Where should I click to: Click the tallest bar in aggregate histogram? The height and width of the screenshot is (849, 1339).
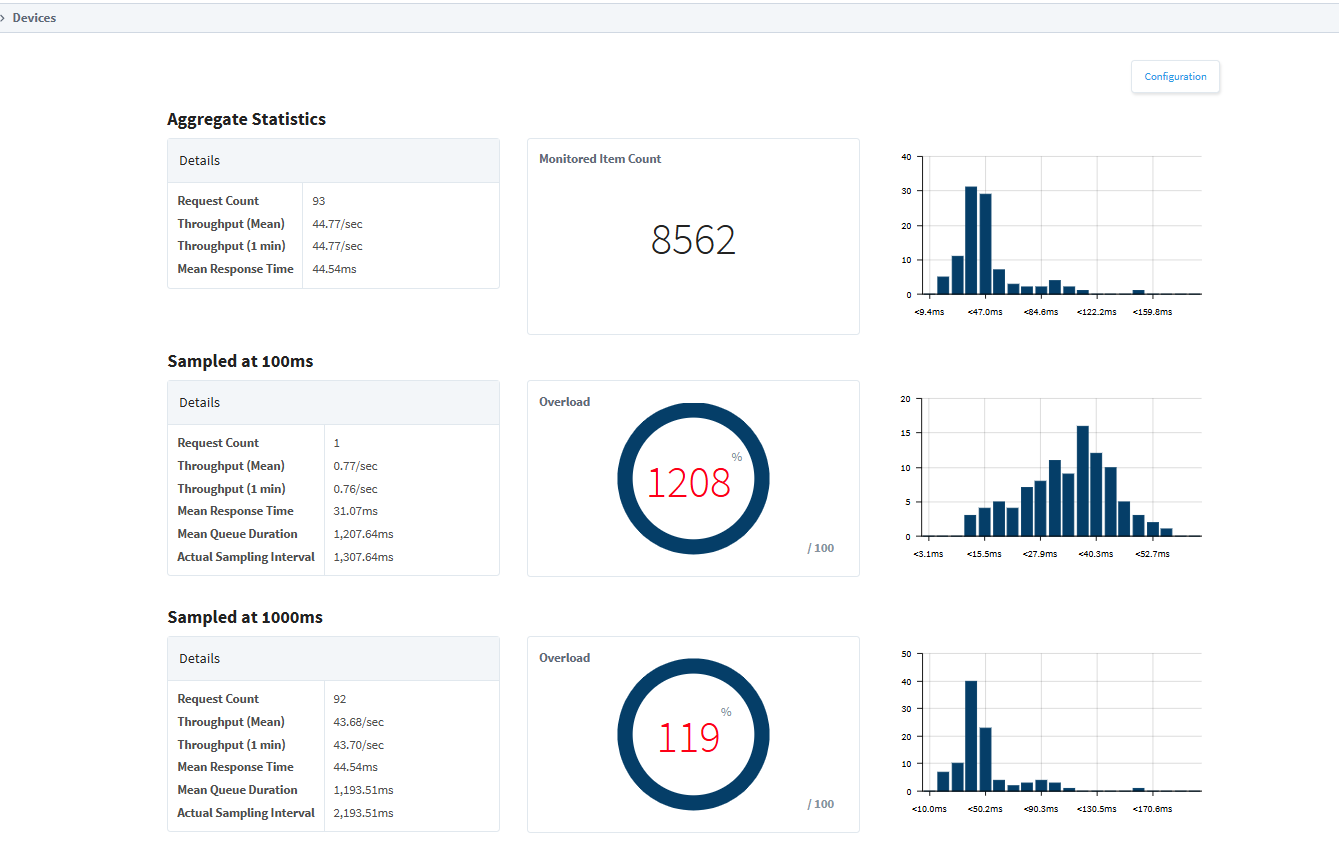(971, 240)
